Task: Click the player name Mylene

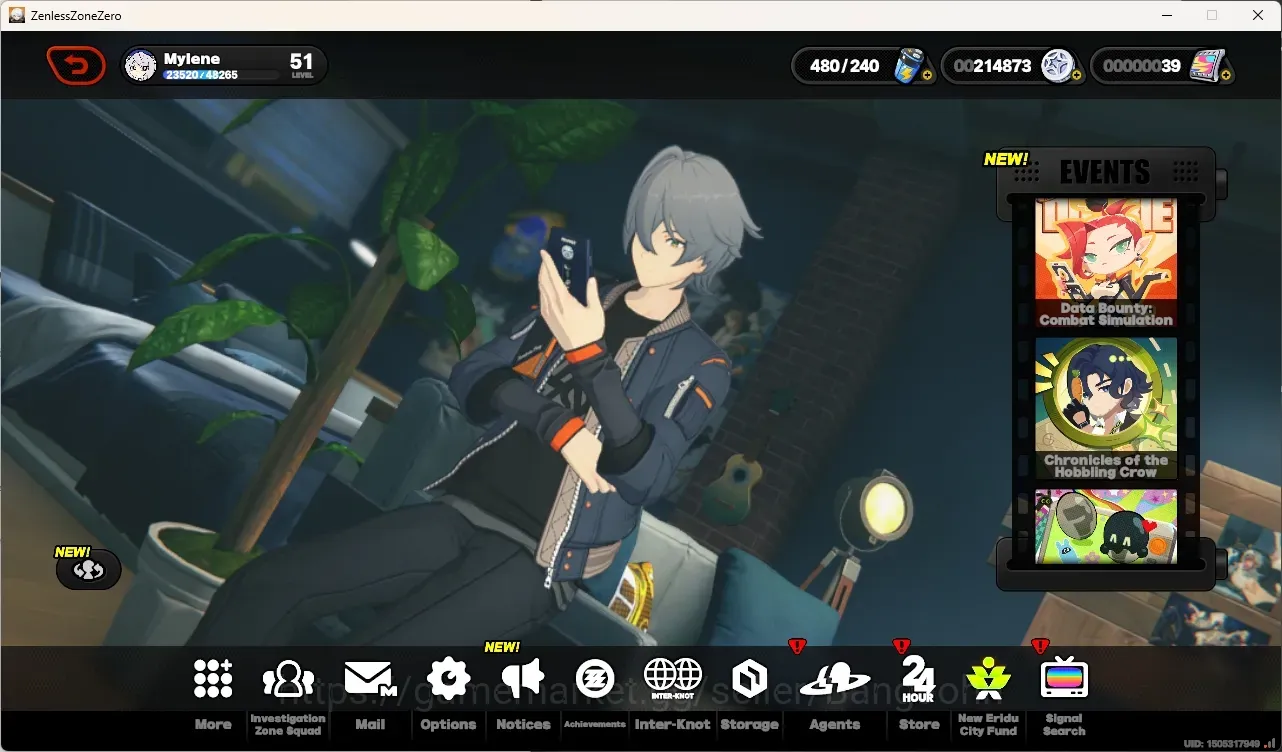Action: (192, 59)
